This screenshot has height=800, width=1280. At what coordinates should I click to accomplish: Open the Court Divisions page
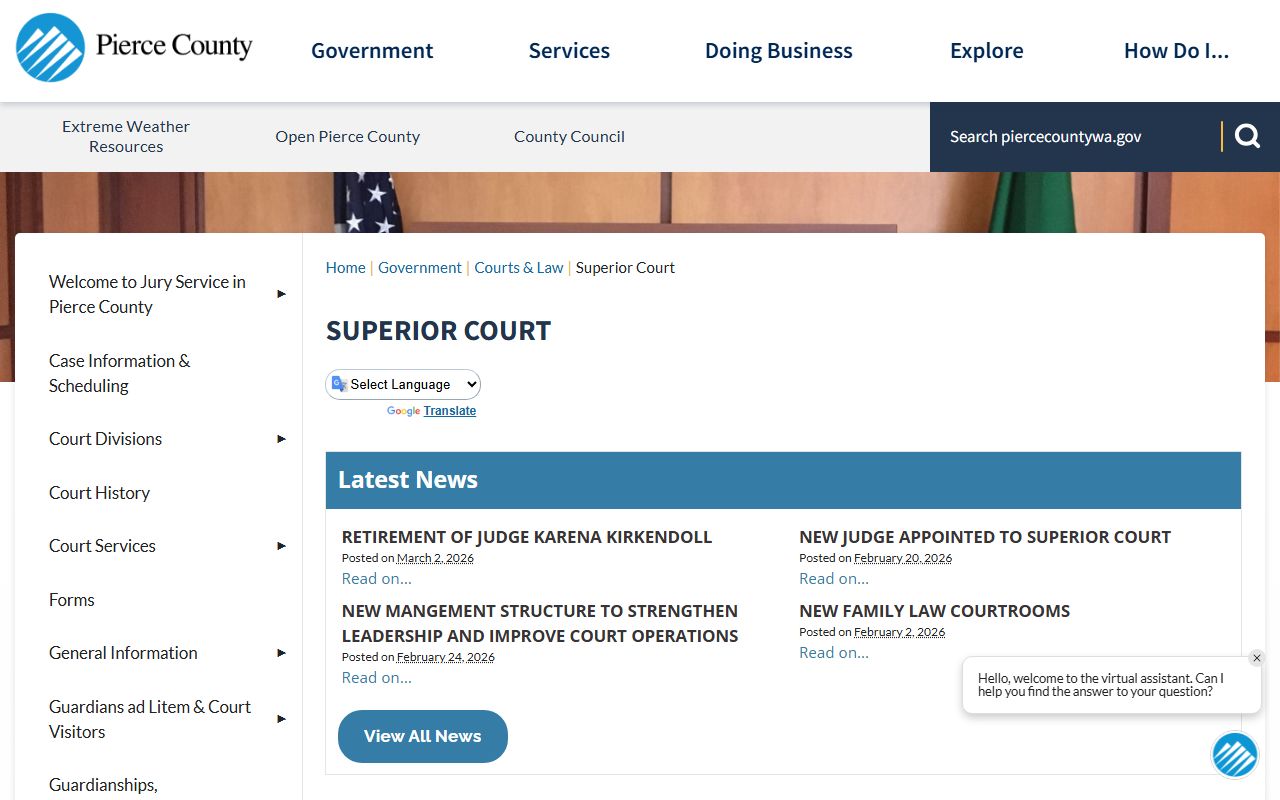pyautogui.click(x=105, y=439)
